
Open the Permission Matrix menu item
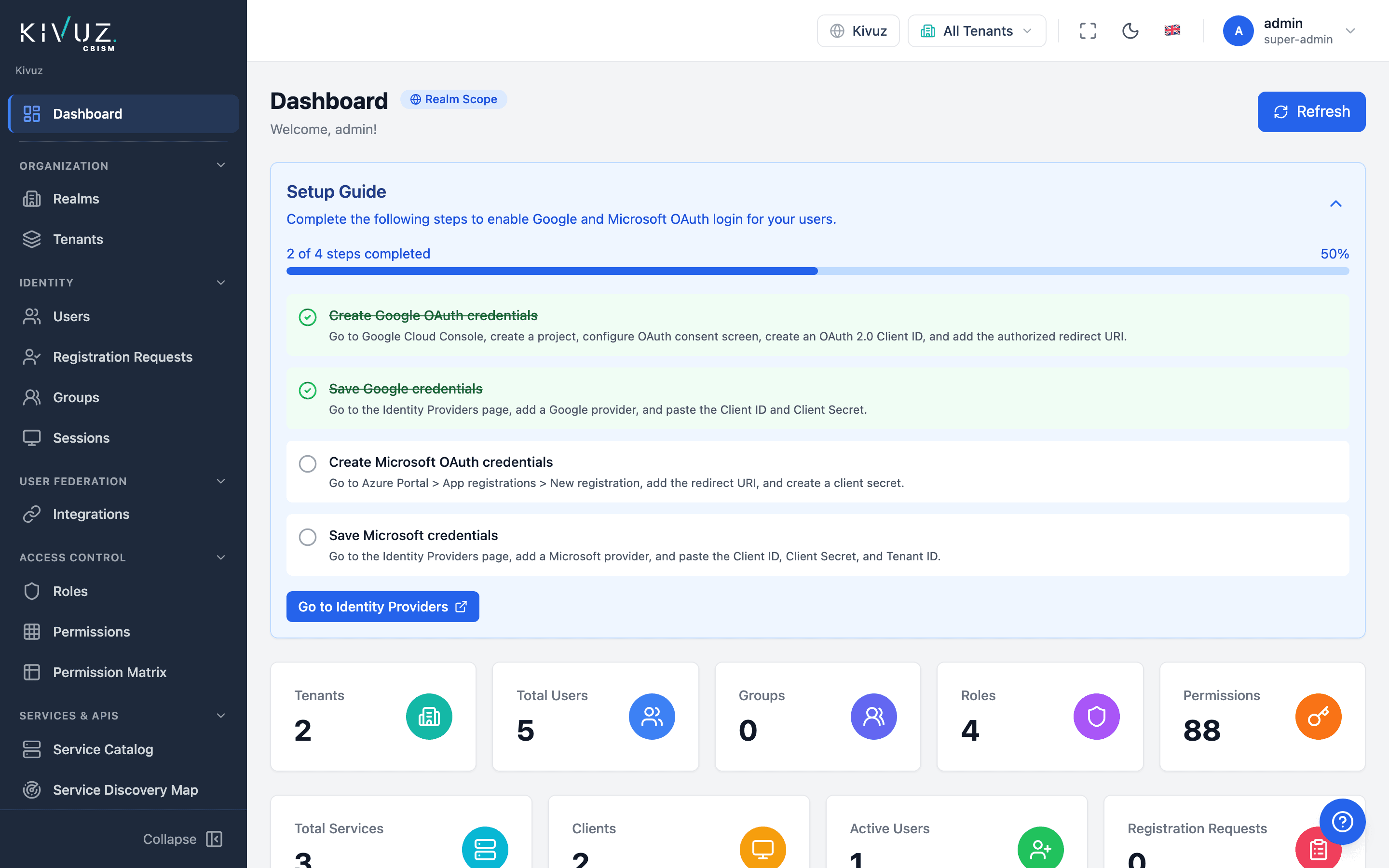124,672
